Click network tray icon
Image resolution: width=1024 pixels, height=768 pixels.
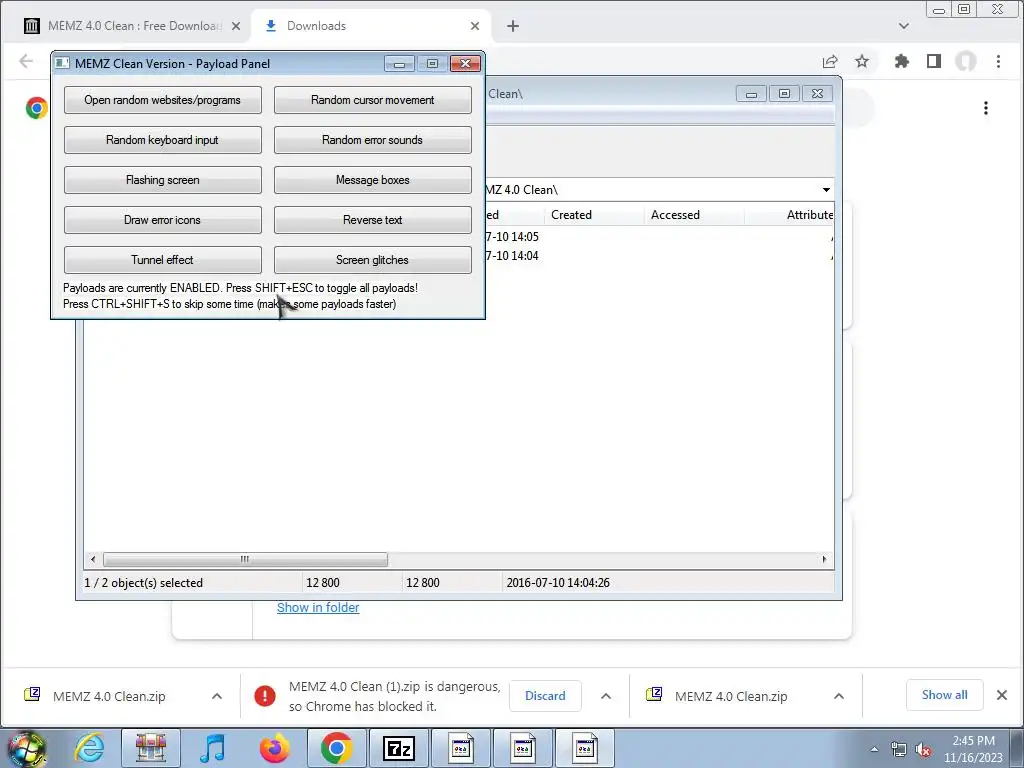899,750
